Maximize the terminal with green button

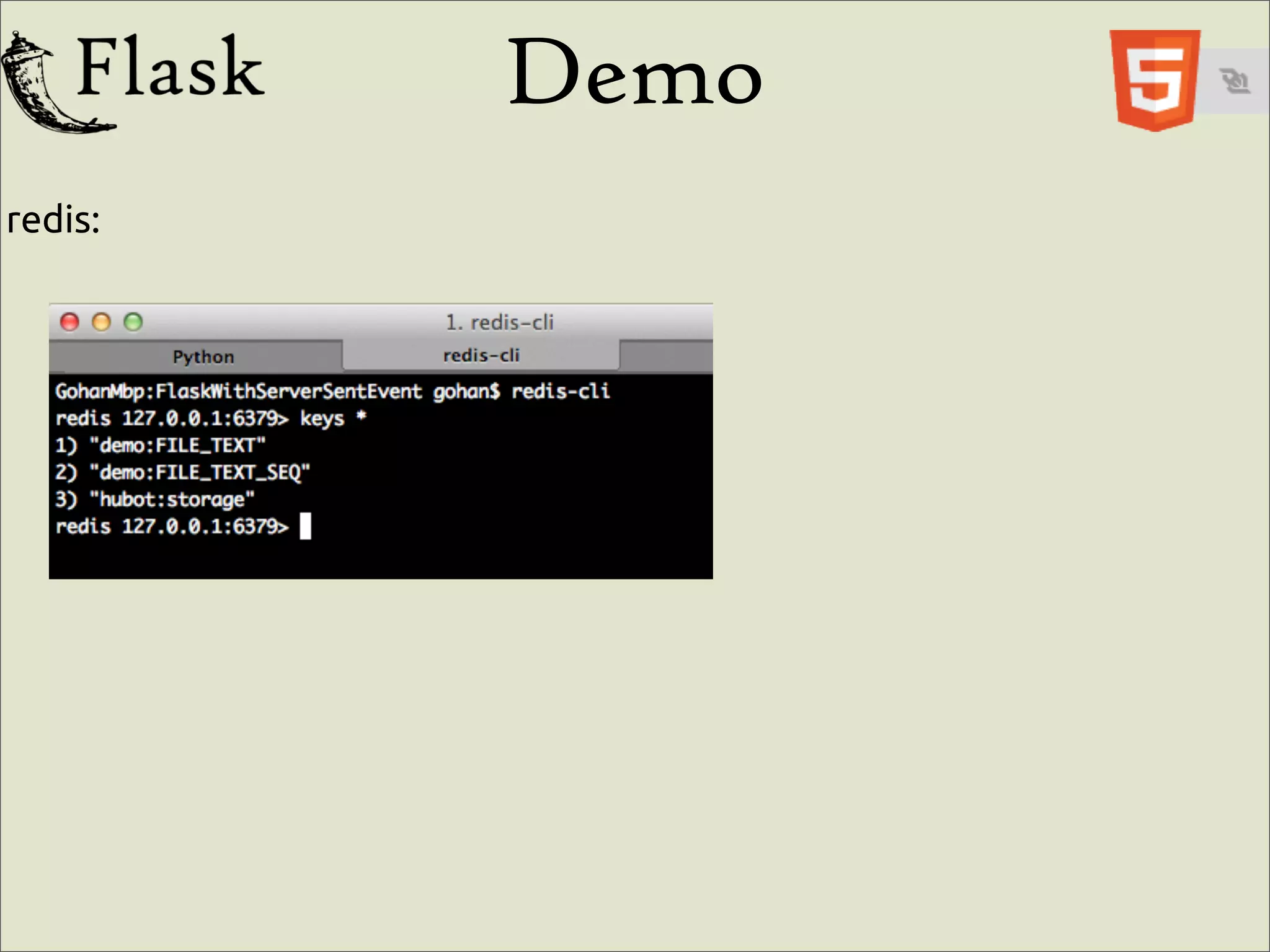[x=133, y=322]
